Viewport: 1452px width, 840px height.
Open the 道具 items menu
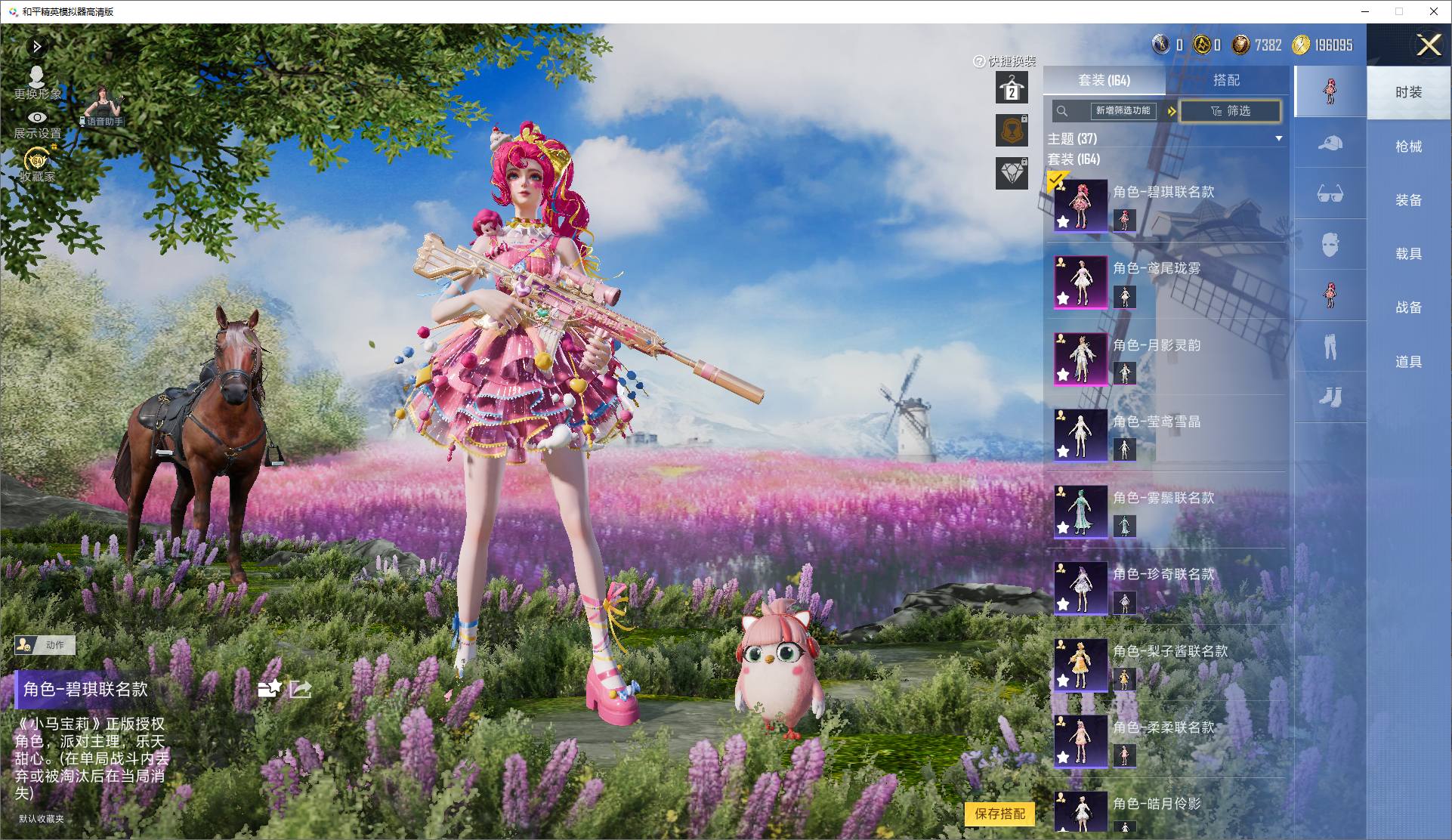[x=1409, y=362]
